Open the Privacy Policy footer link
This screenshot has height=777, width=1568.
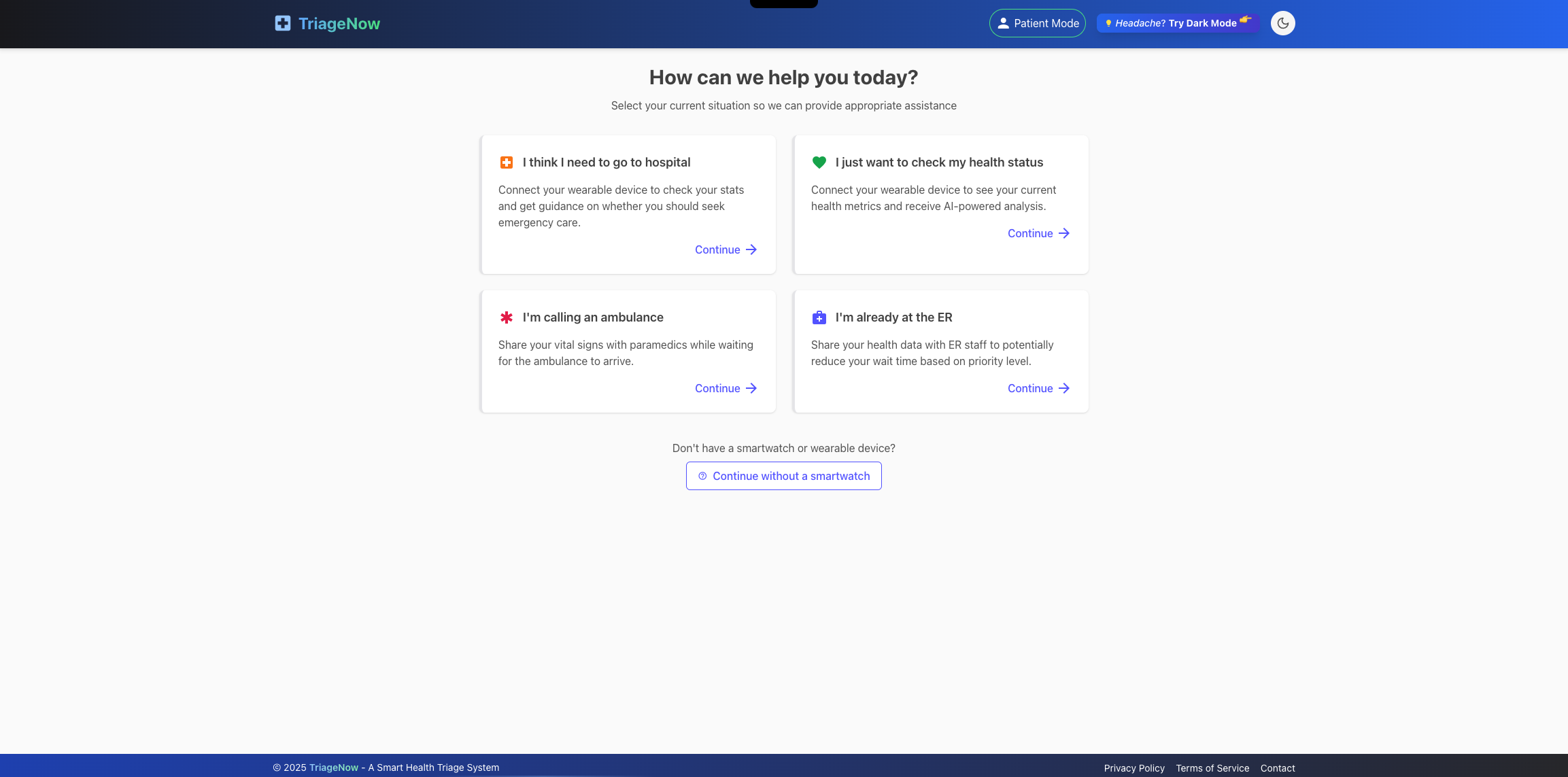1134,768
